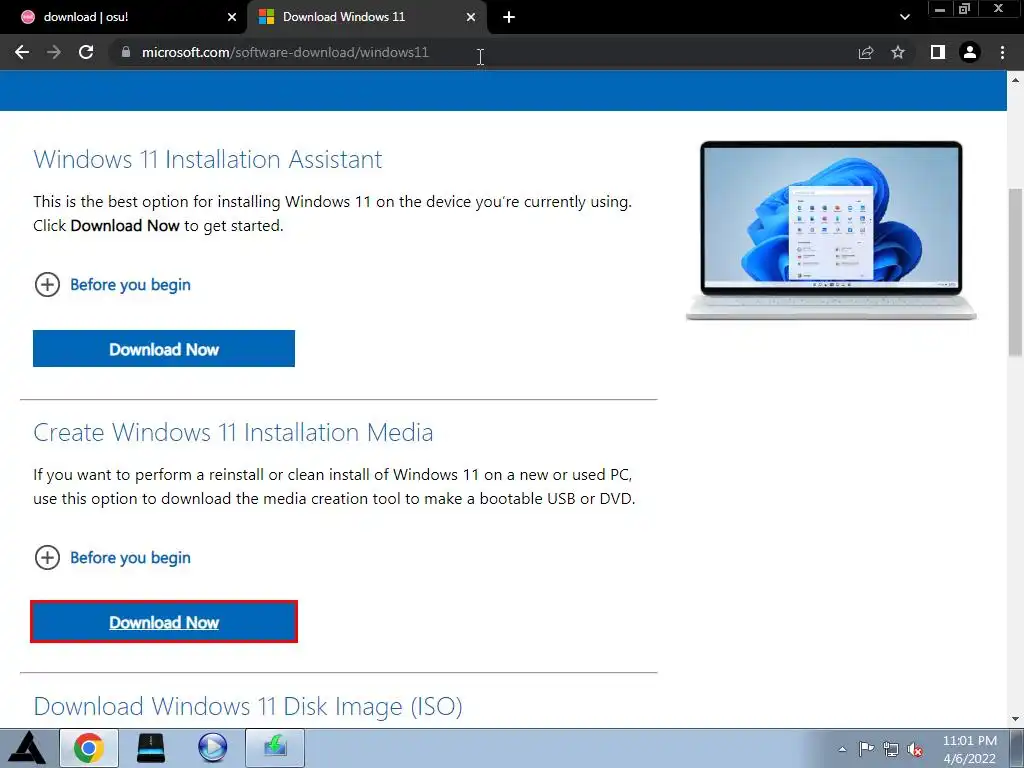Click the Chrome icon in the taskbar
This screenshot has width=1024, height=768.
pyautogui.click(x=89, y=748)
